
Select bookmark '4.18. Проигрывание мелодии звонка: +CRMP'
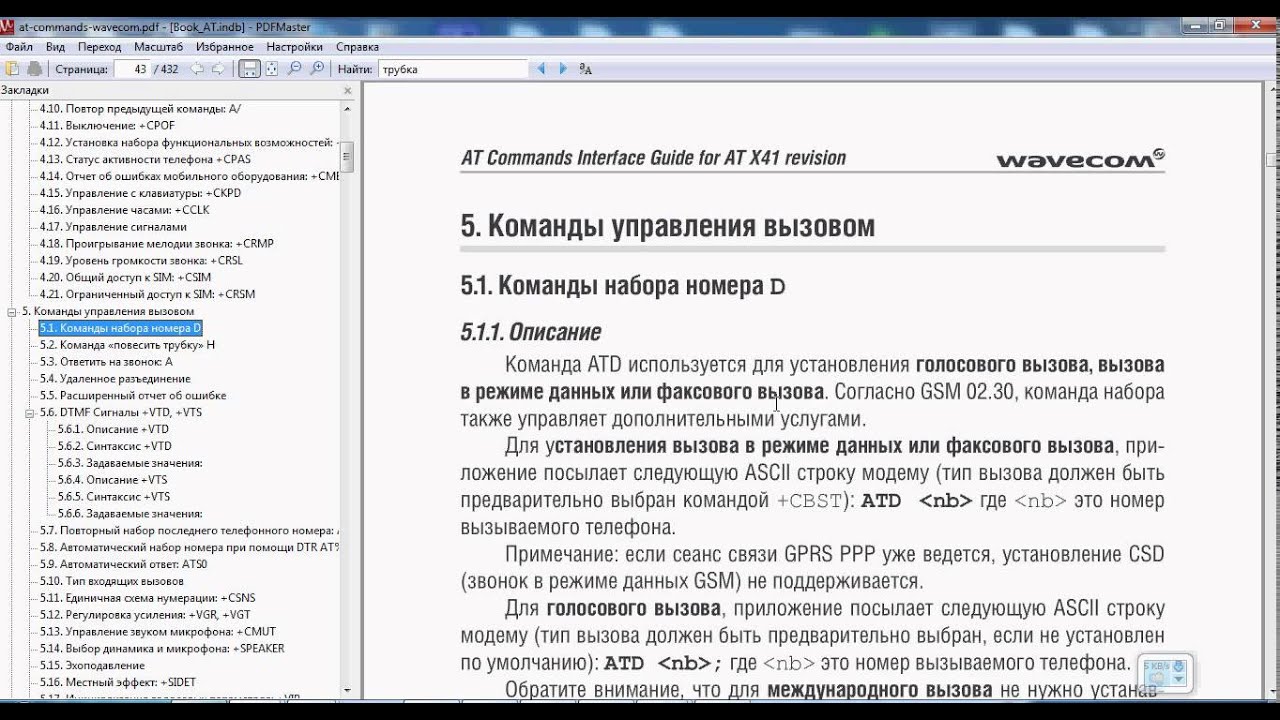(157, 244)
